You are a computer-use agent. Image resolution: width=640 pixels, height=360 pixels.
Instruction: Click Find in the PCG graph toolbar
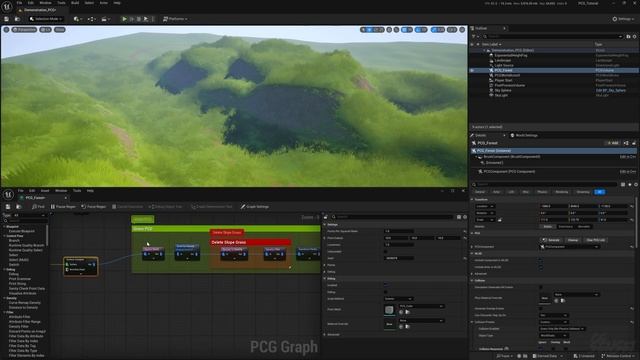[x=38, y=207]
